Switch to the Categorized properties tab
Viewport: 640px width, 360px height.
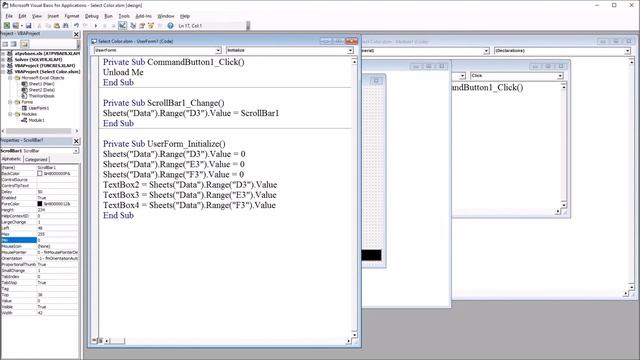click(x=36, y=160)
